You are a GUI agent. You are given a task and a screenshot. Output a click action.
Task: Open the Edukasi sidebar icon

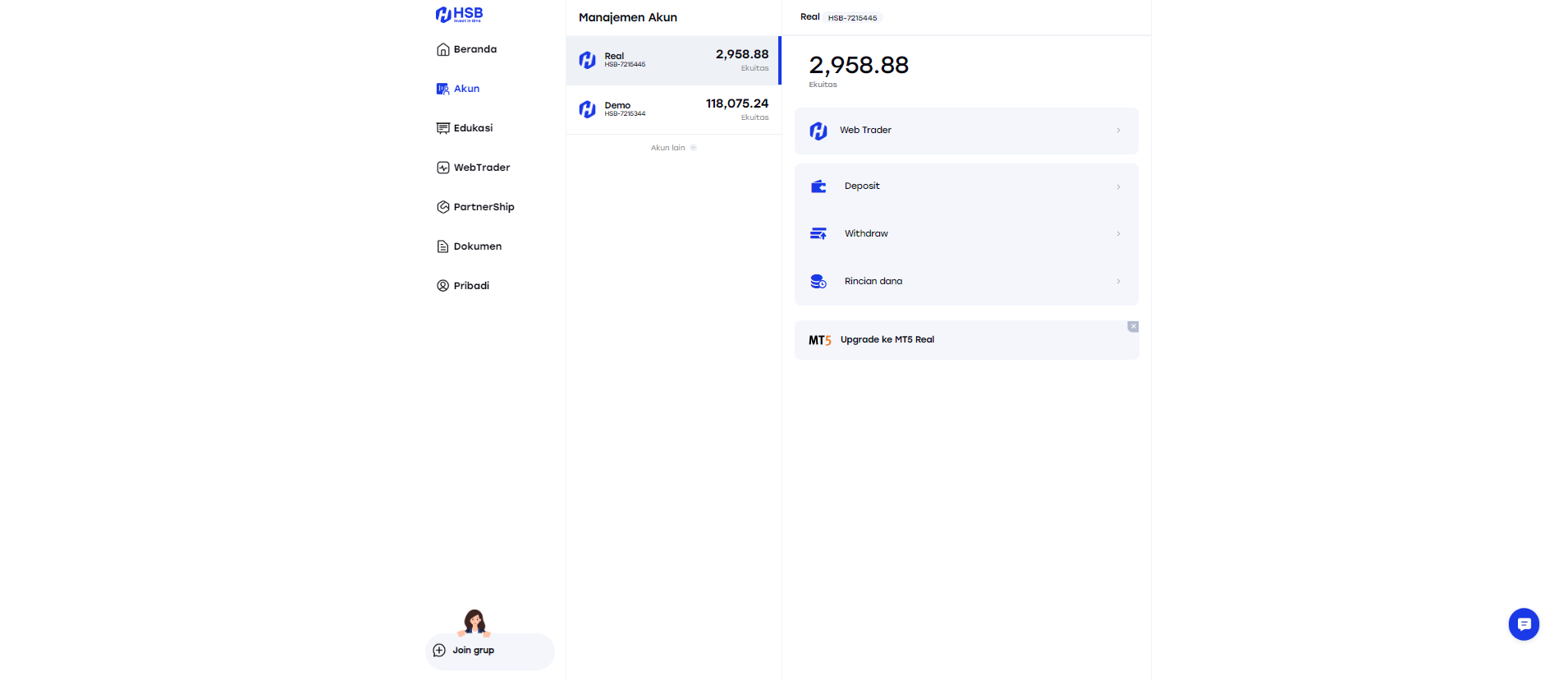[x=443, y=128]
